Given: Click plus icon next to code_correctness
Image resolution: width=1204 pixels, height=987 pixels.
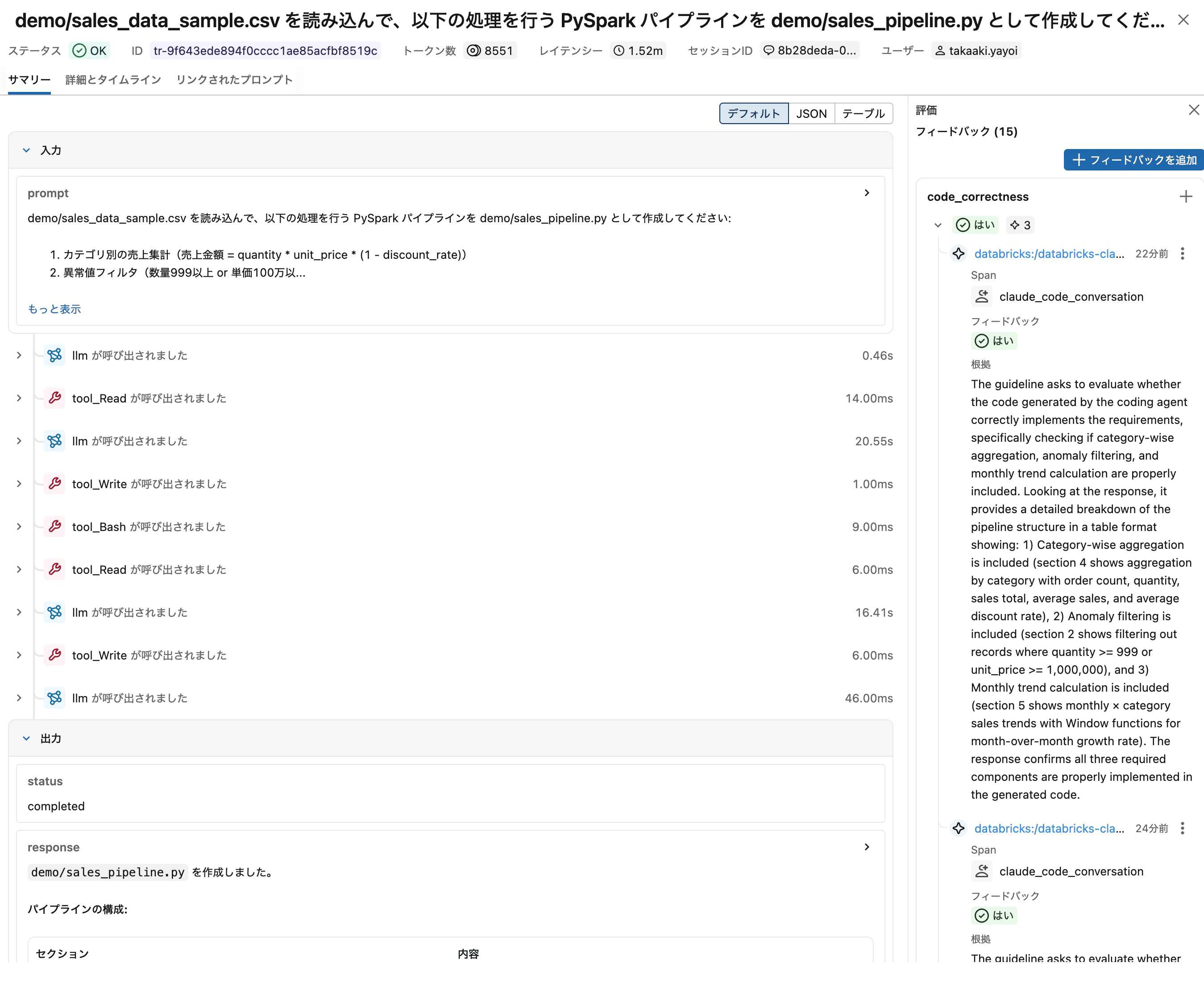Looking at the screenshot, I should pyautogui.click(x=1185, y=197).
